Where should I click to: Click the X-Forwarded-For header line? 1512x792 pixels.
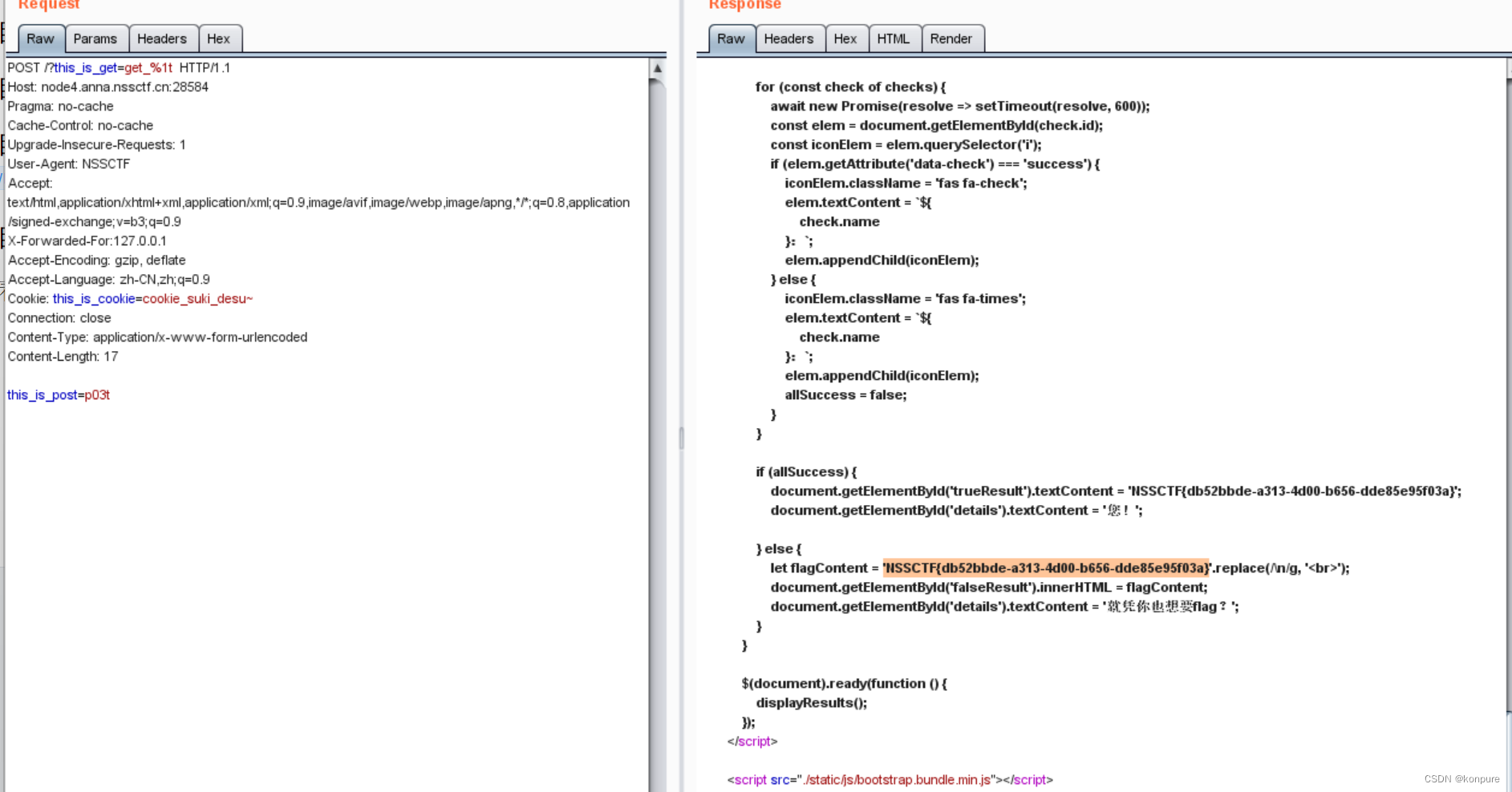coord(87,240)
